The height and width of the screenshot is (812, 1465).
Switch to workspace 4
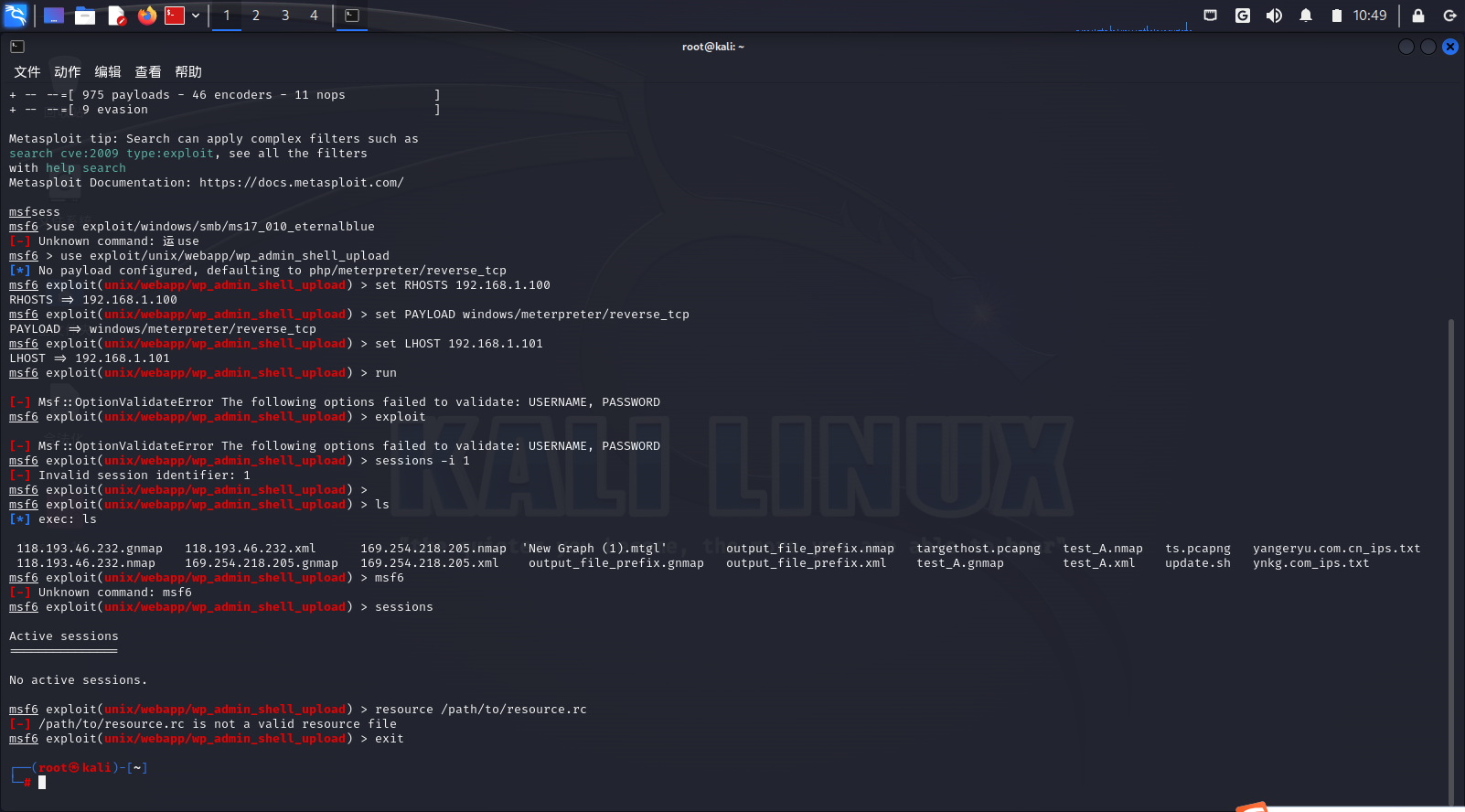[x=314, y=16]
